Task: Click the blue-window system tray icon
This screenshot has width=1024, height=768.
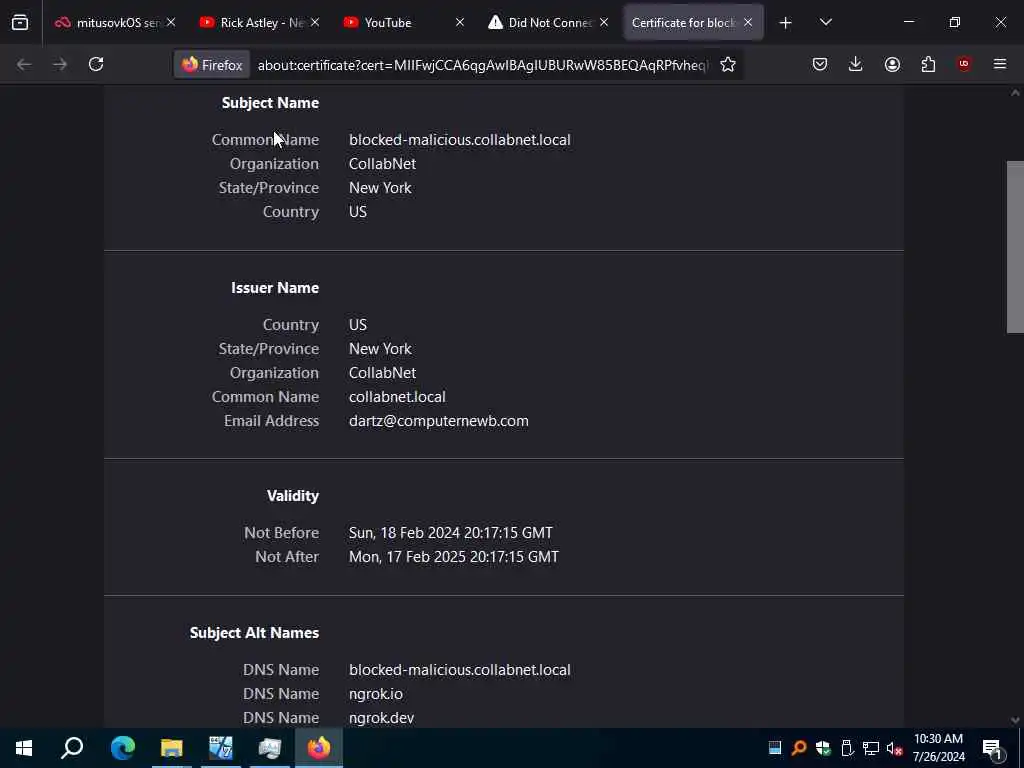Action: tap(775, 748)
